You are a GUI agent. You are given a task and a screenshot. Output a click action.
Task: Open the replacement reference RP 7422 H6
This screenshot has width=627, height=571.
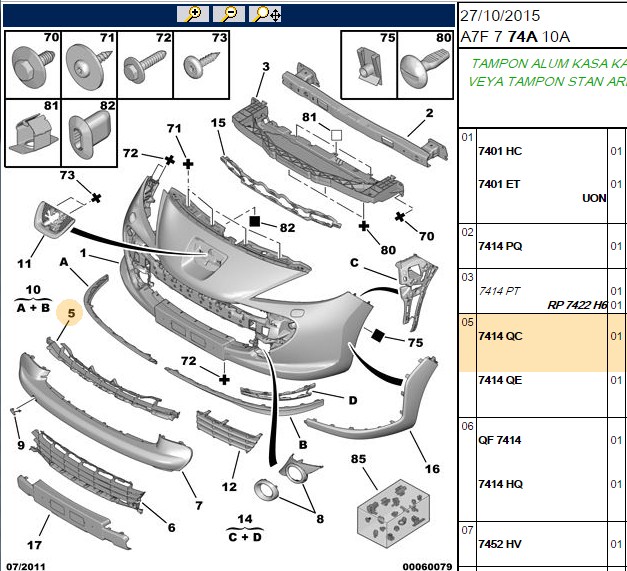[x=577, y=305]
